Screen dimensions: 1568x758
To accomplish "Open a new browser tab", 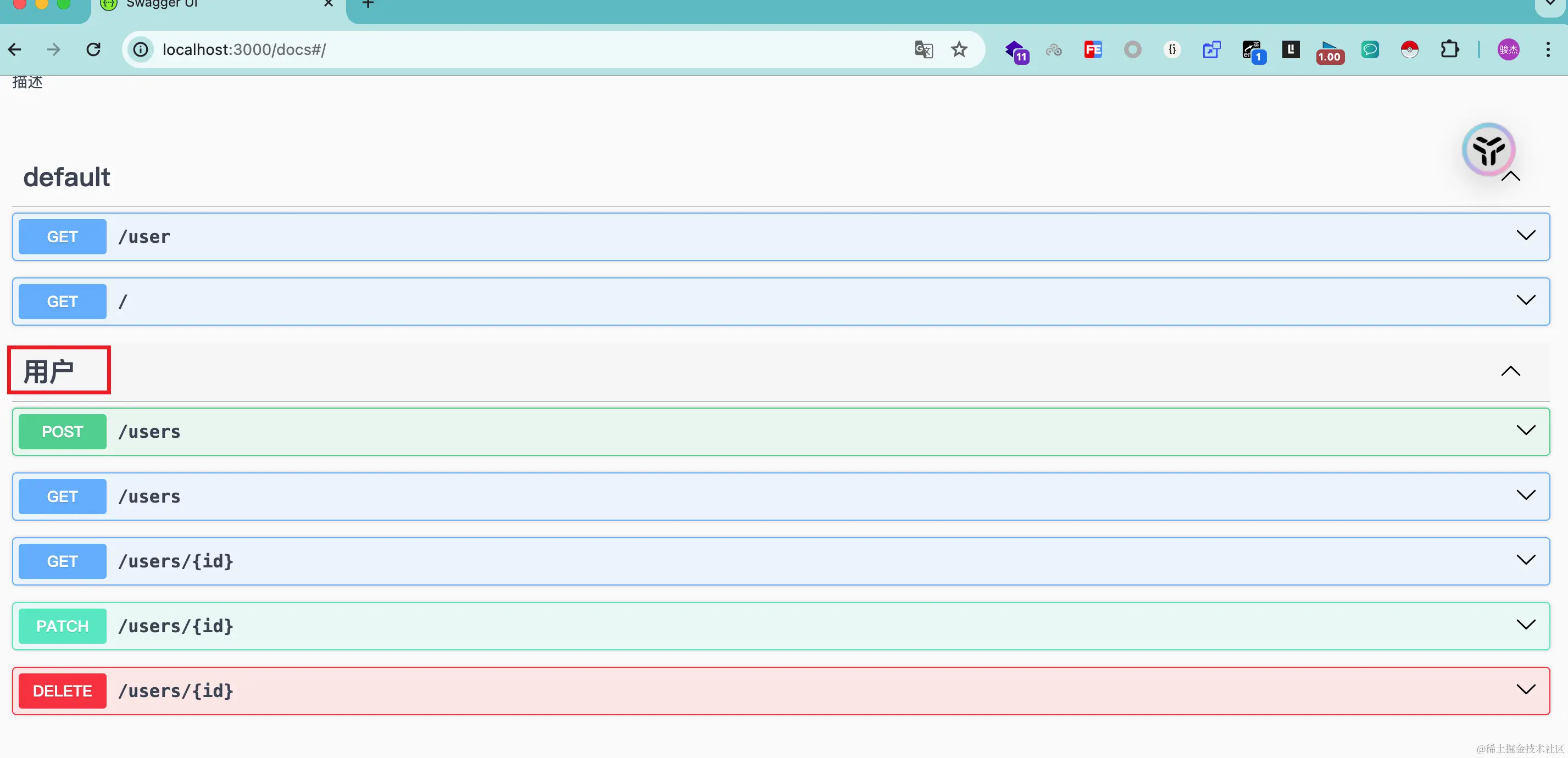I will (x=368, y=5).
